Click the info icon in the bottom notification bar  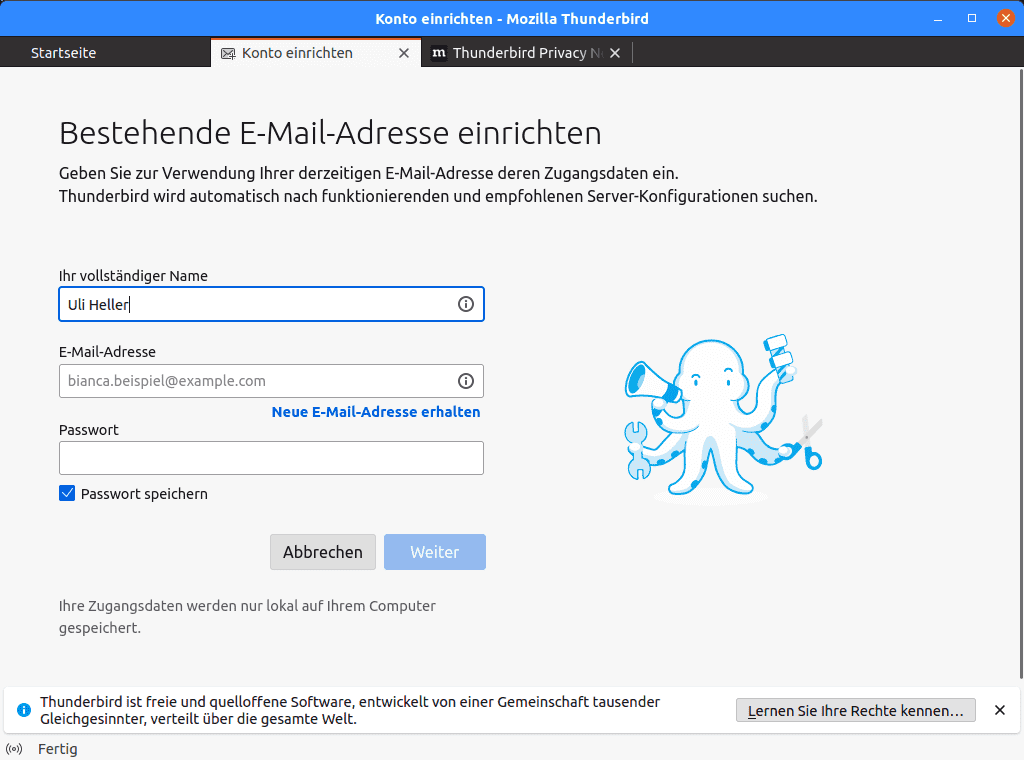[22, 710]
